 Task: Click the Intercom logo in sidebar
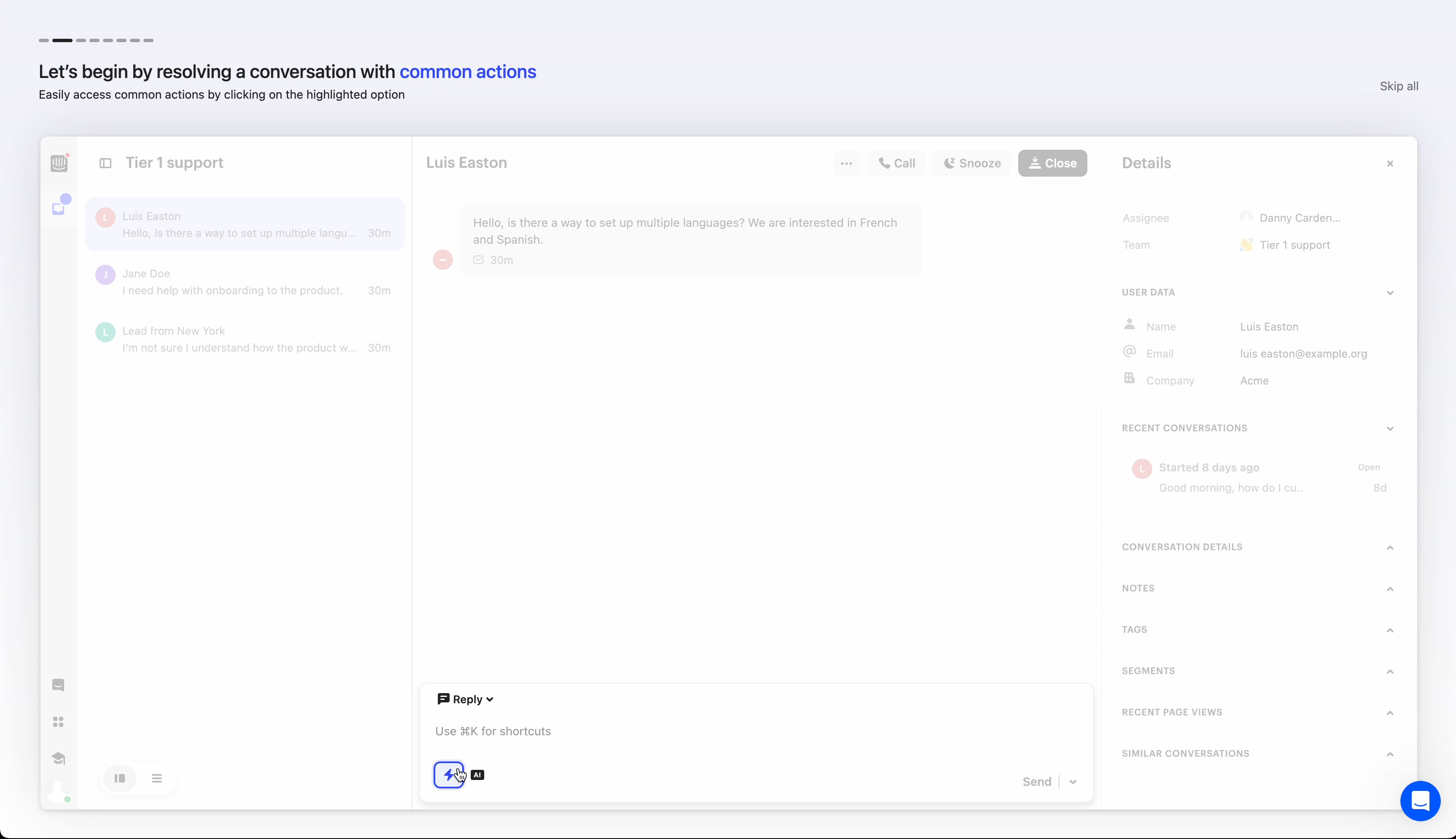point(59,163)
